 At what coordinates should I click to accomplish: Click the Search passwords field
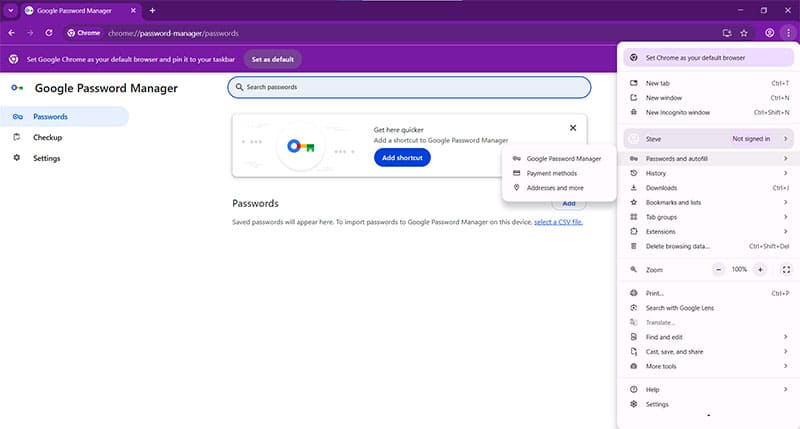(x=409, y=87)
